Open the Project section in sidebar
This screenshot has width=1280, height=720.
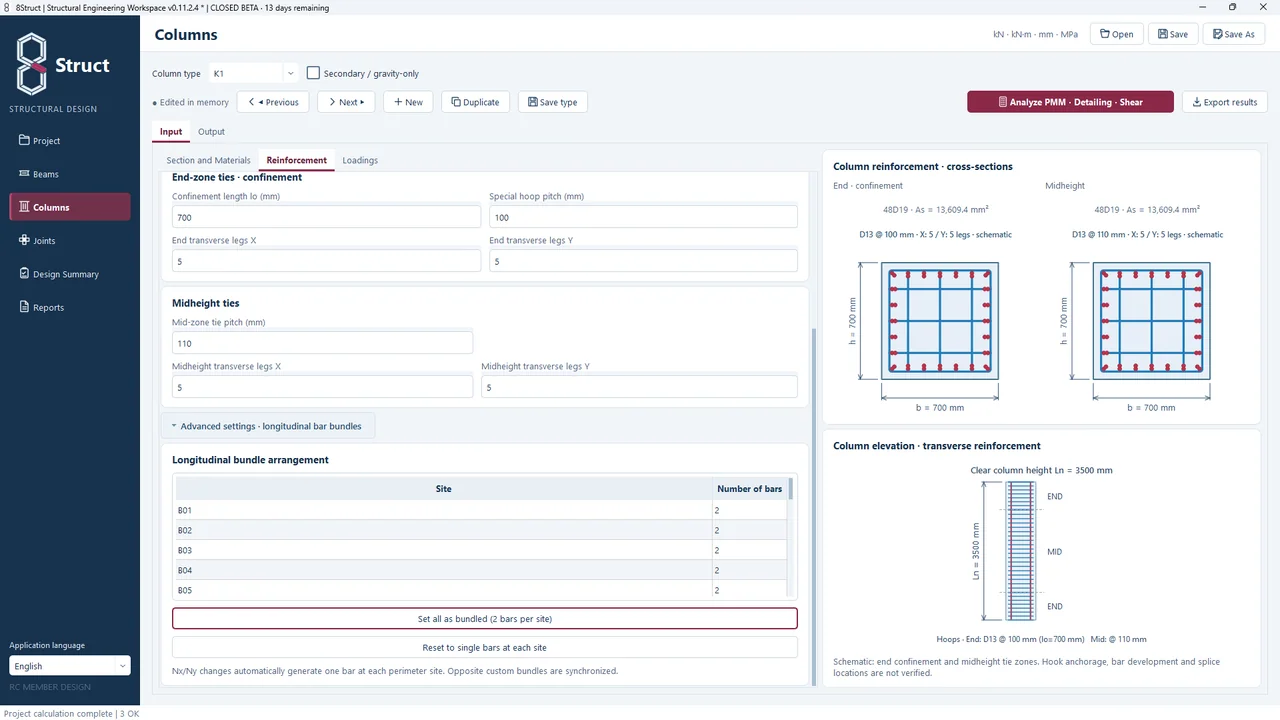pyautogui.click(x=70, y=141)
